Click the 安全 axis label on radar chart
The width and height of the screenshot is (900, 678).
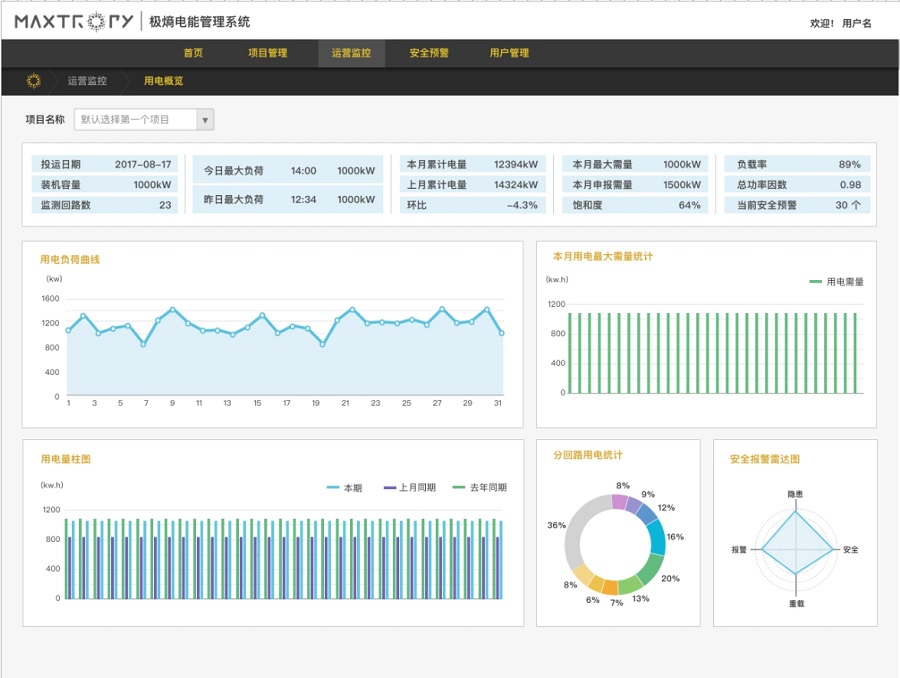click(851, 550)
